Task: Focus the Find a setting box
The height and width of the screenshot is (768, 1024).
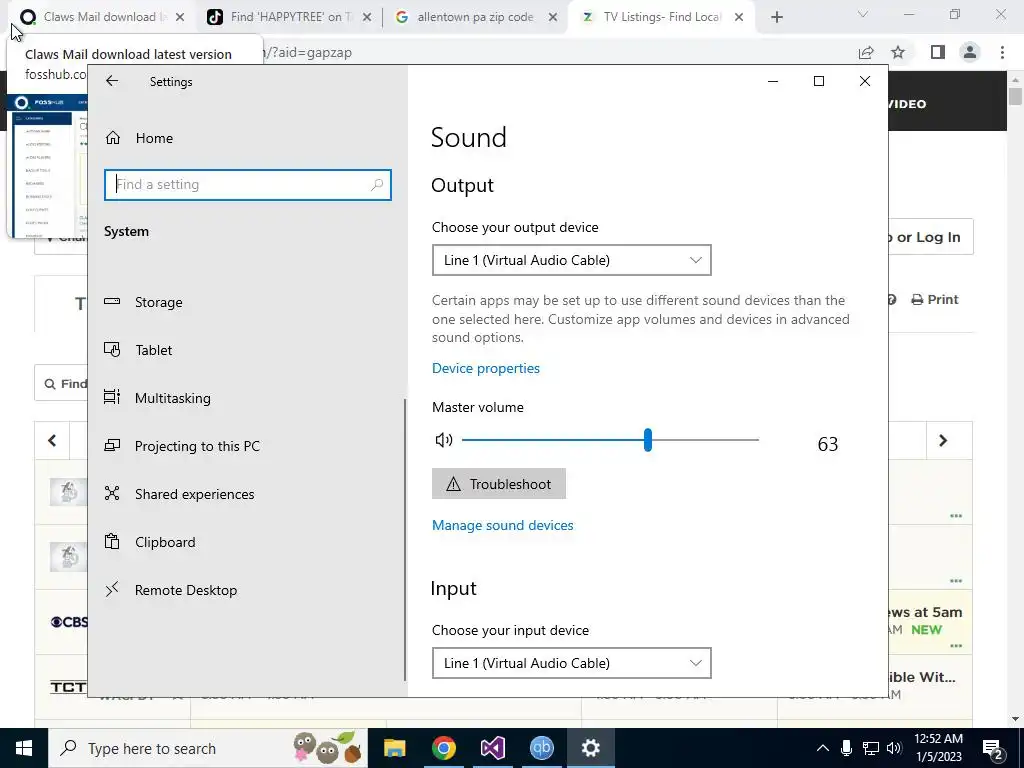Action: tap(248, 185)
